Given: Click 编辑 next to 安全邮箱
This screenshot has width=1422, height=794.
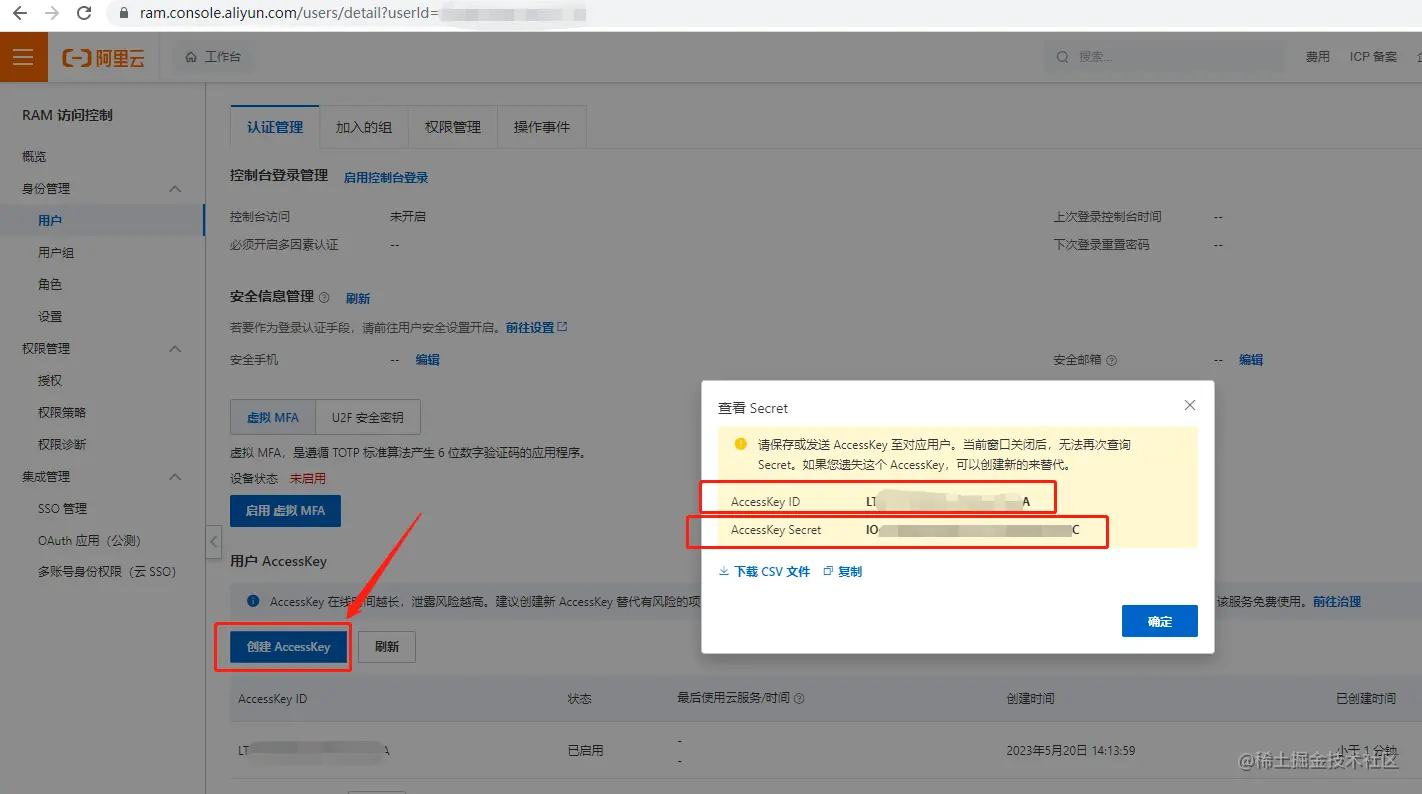Looking at the screenshot, I should 1251,360.
